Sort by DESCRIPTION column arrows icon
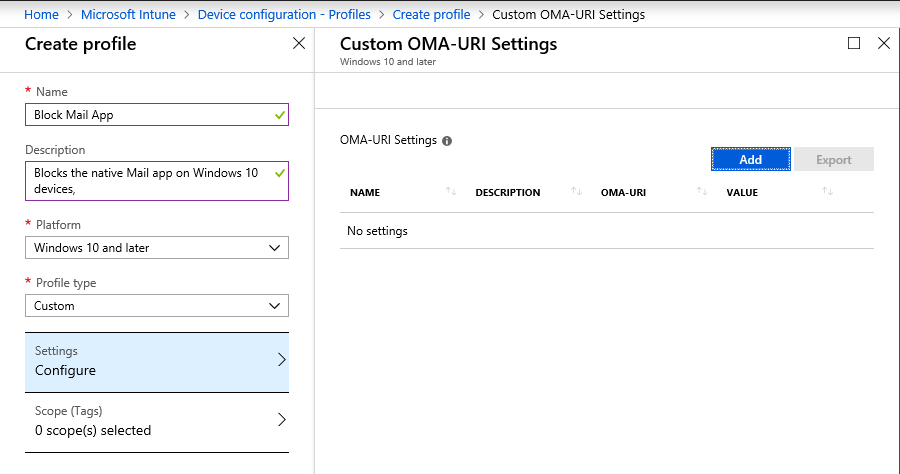900x474 pixels. pos(576,192)
